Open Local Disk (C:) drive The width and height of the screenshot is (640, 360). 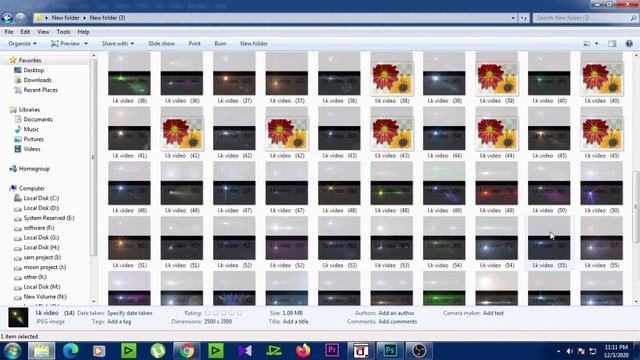tap(41, 198)
